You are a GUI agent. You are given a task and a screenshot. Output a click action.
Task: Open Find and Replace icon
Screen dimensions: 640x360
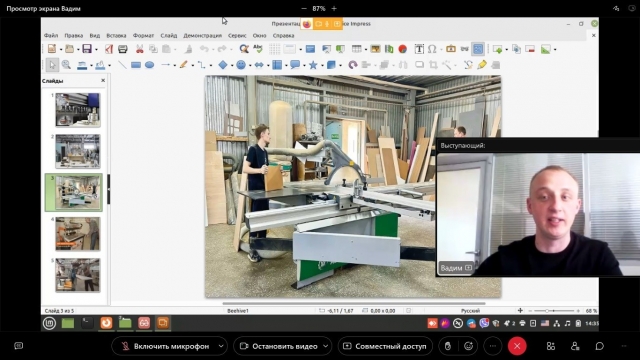pos(244,49)
